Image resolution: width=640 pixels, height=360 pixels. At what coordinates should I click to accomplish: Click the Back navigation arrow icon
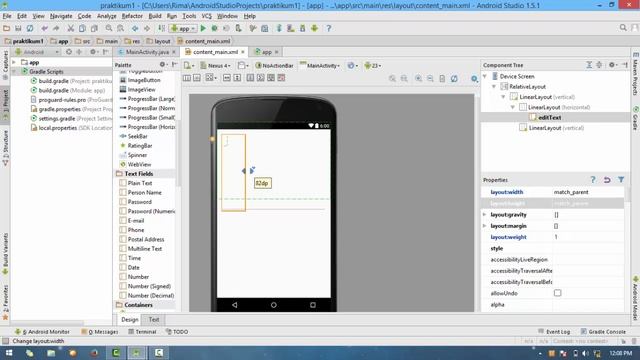[x=135, y=28]
